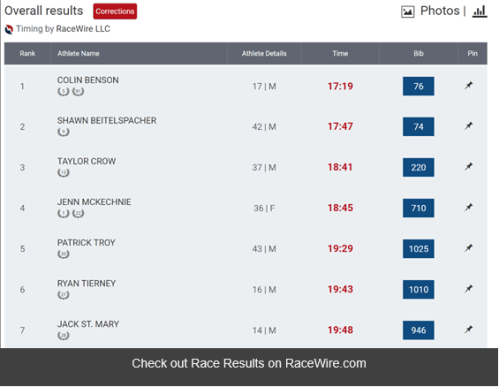The width and height of the screenshot is (499, 387).
Task: Sort by Time column header
Action: click(340, 53)
